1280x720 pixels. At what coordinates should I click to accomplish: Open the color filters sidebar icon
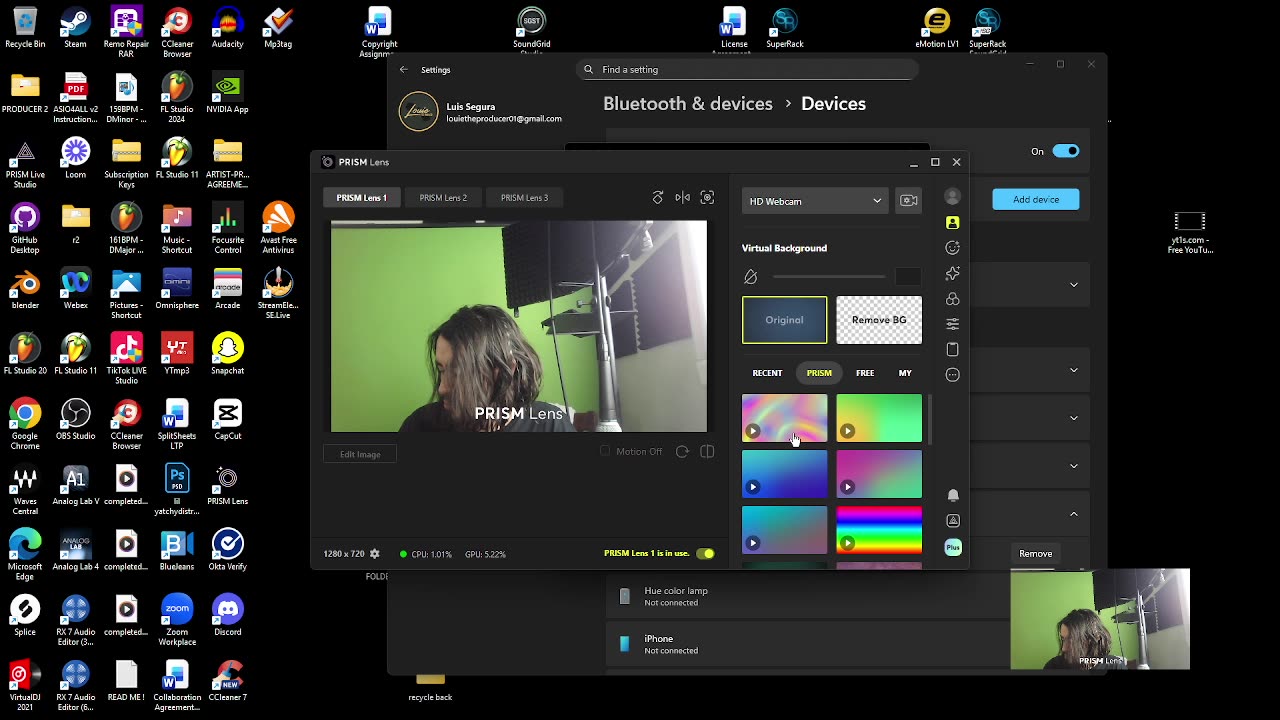[x=953, y=299]
